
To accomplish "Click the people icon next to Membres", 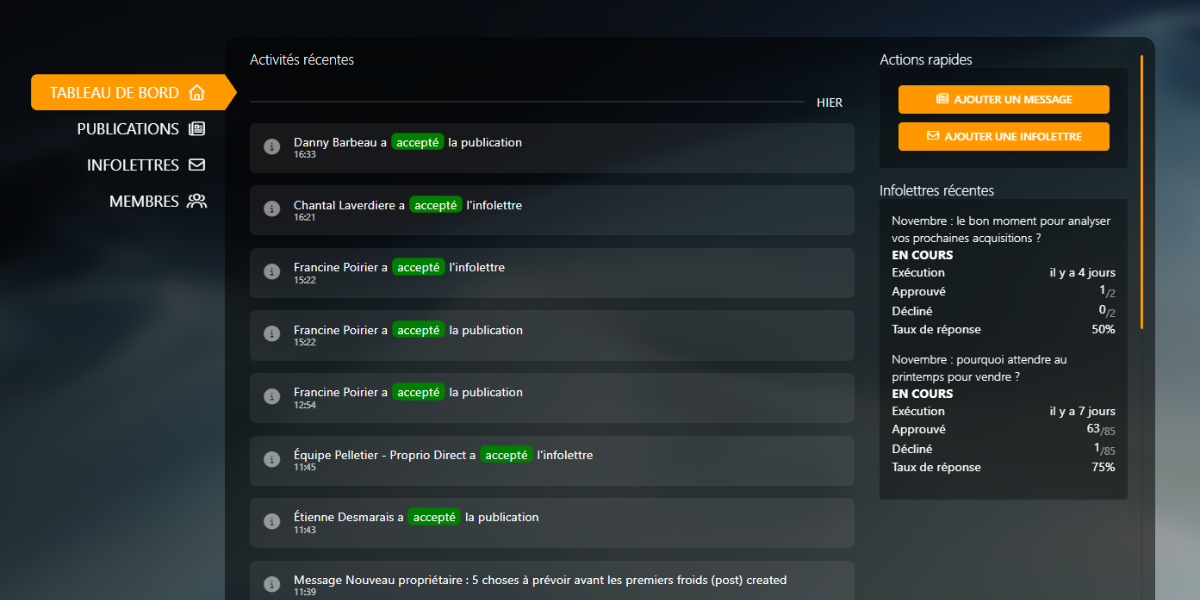I will tap(197, 201).
